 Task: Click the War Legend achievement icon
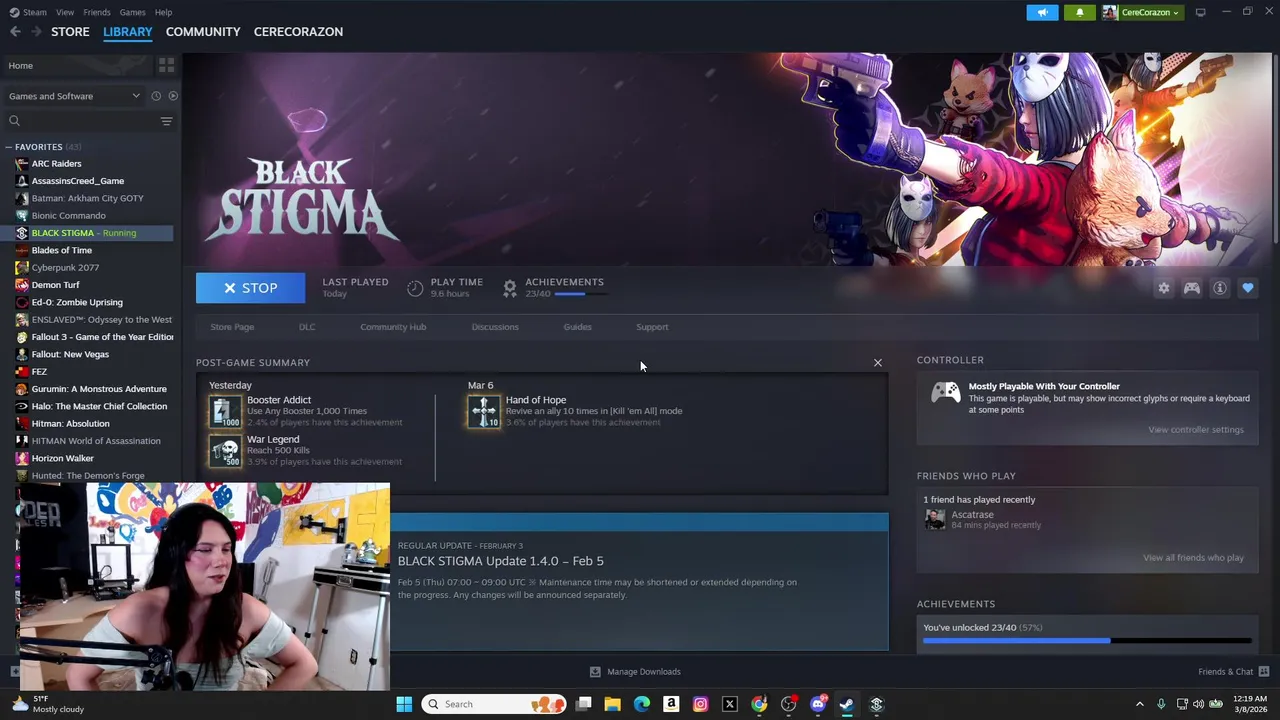[225, 451]
